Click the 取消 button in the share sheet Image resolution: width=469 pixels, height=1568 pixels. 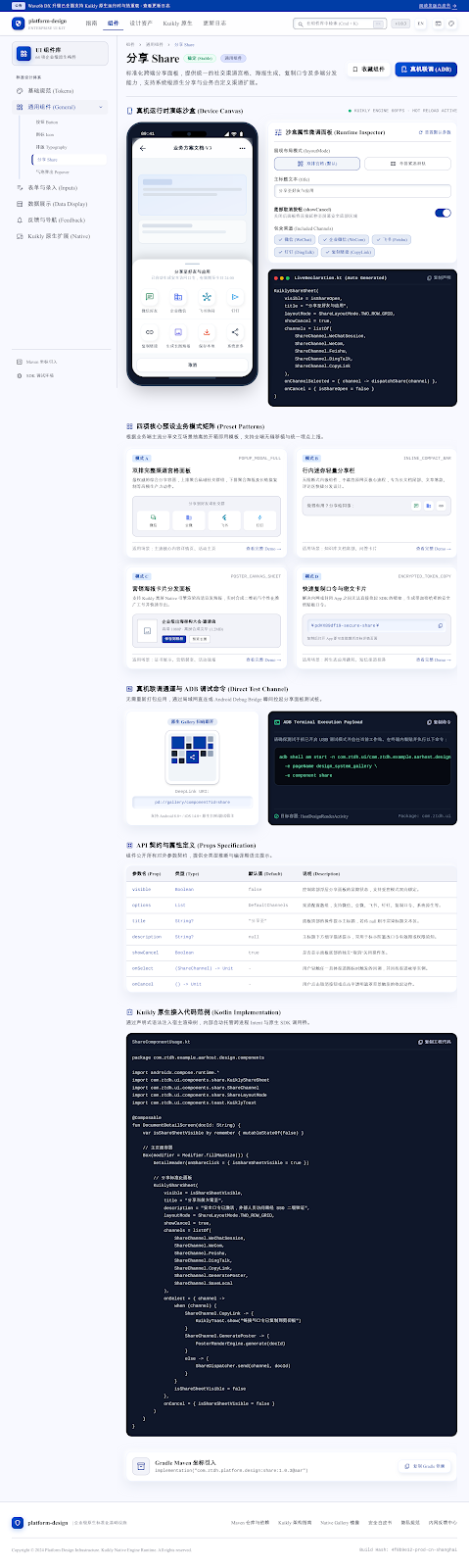tap(193, 365)
